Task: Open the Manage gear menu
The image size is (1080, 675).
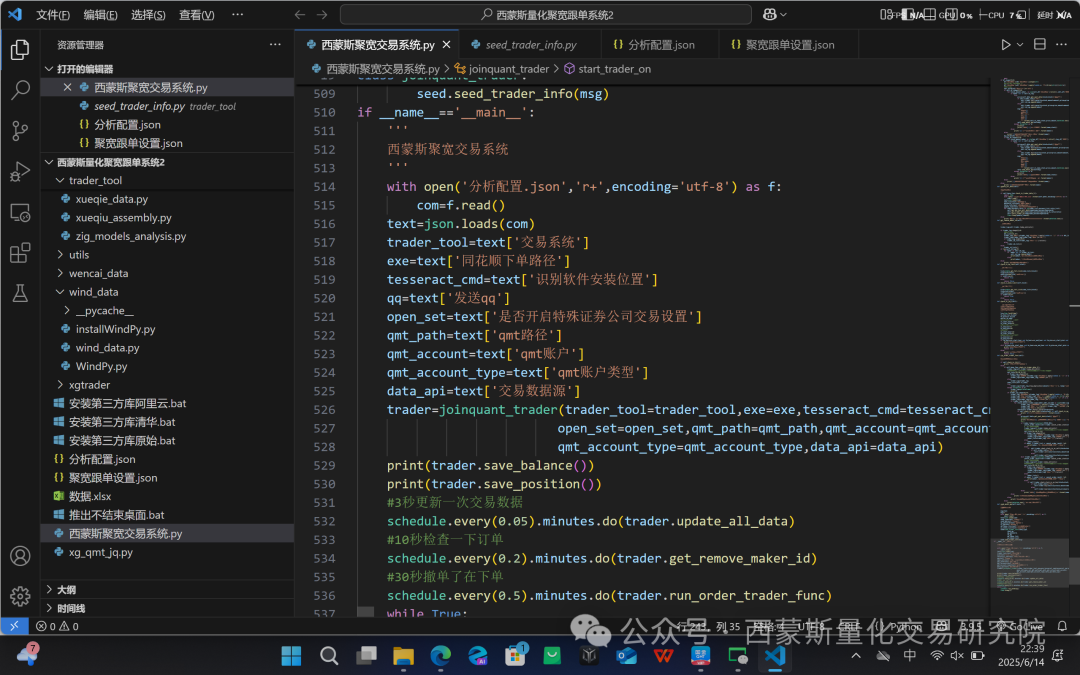Action: (x=20, y=595)
